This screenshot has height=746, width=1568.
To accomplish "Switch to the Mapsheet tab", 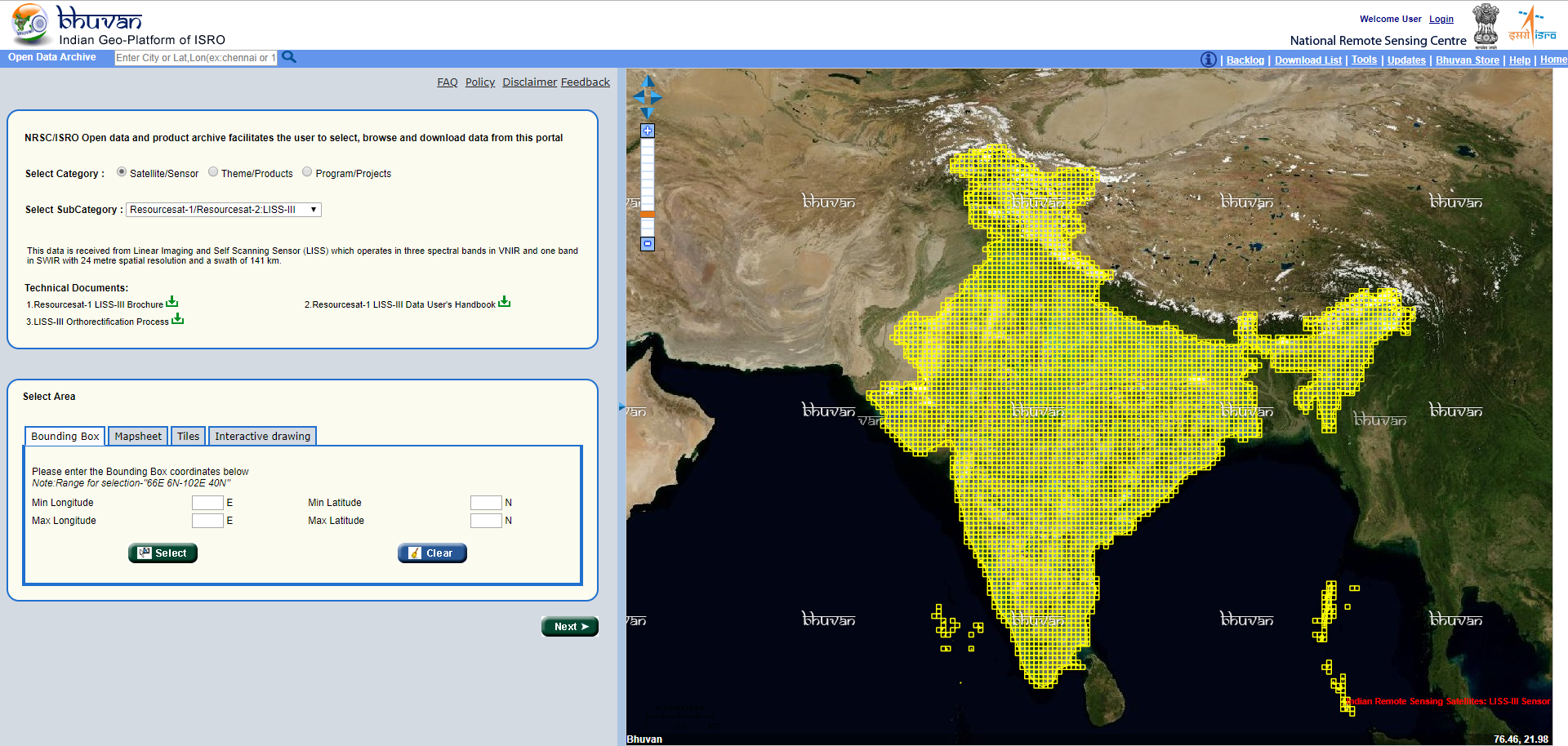I will [138, 437].
